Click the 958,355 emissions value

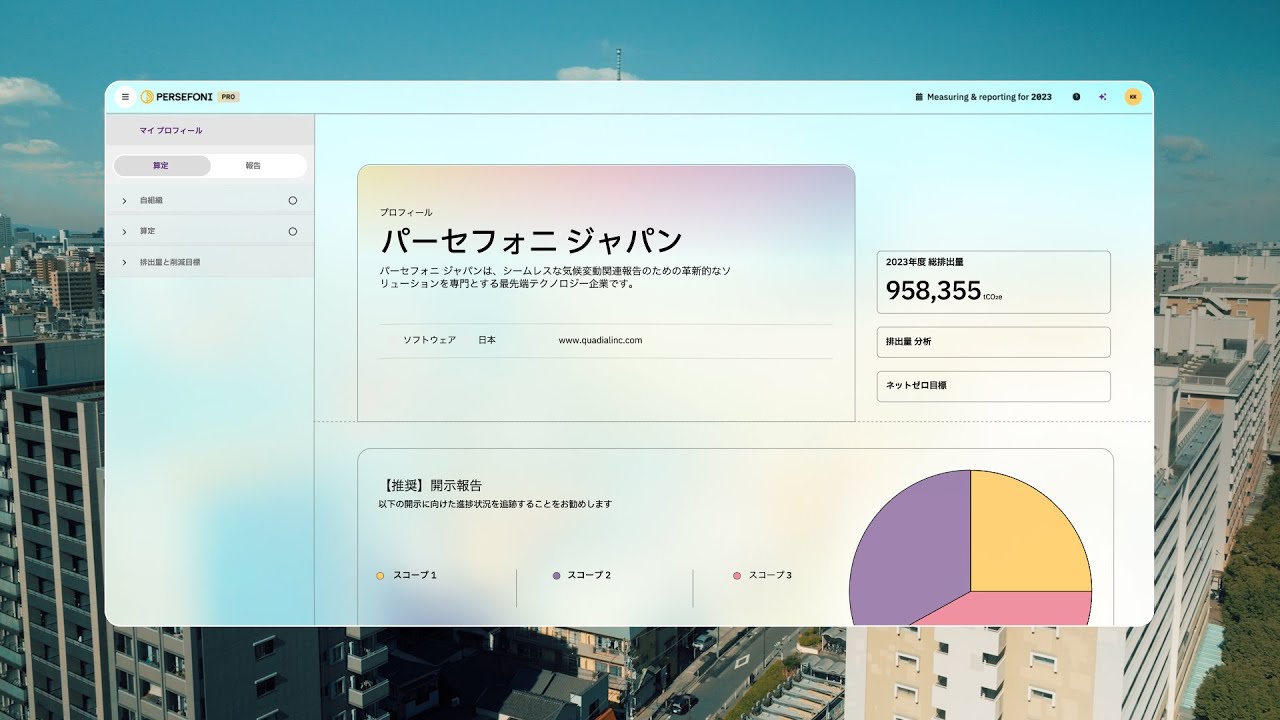[934, 291]
